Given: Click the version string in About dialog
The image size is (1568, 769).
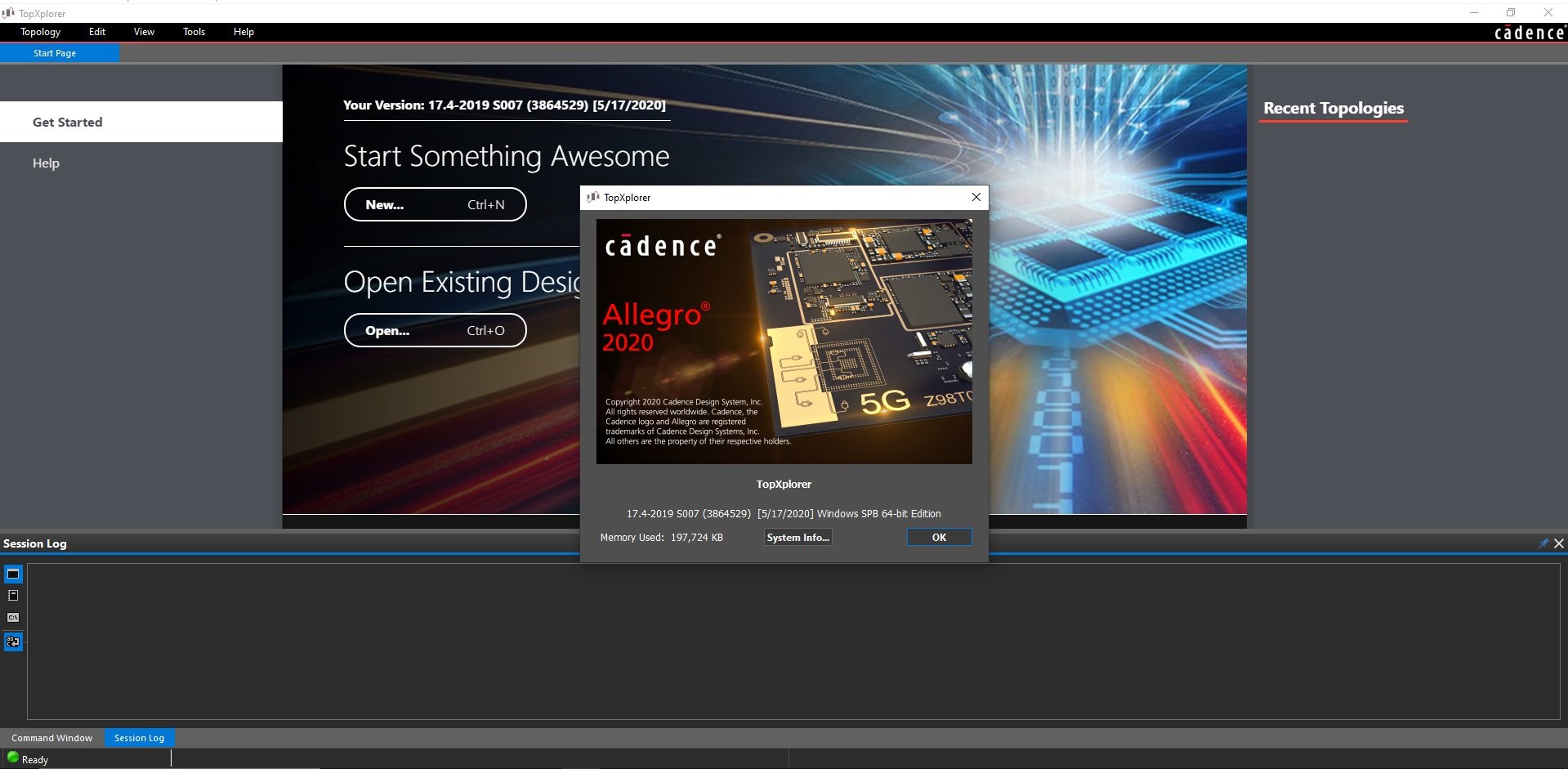Looking at the screenshot, I should [784, 513].
